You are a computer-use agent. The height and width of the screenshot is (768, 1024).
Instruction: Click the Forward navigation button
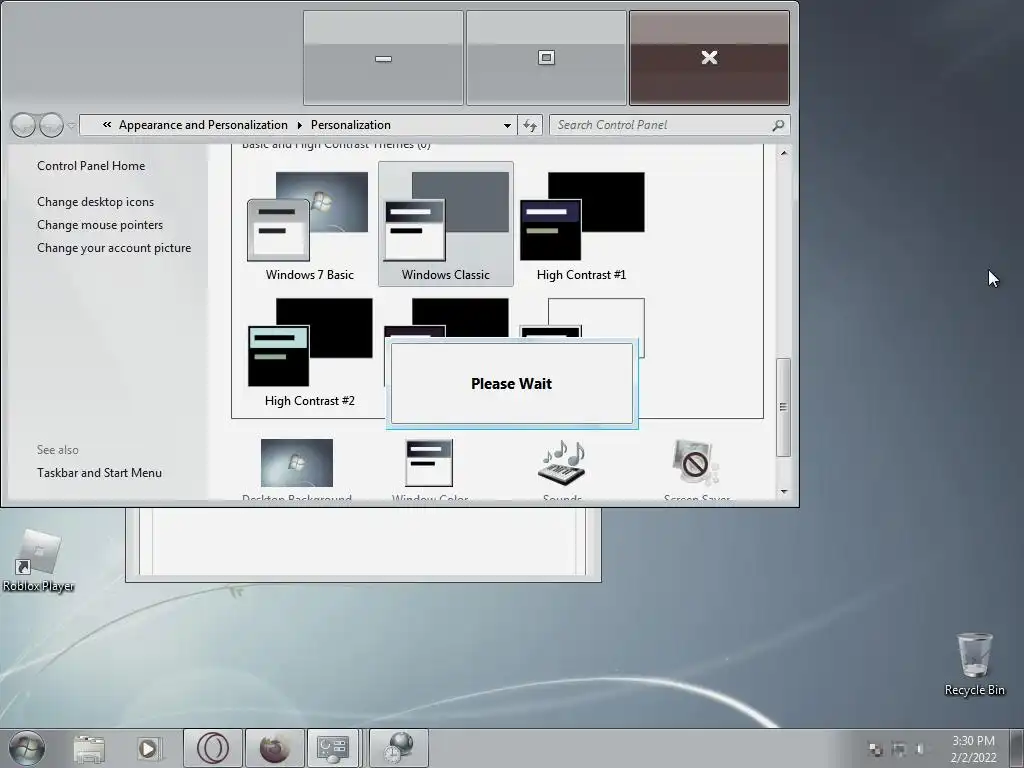tap(51, 125)
